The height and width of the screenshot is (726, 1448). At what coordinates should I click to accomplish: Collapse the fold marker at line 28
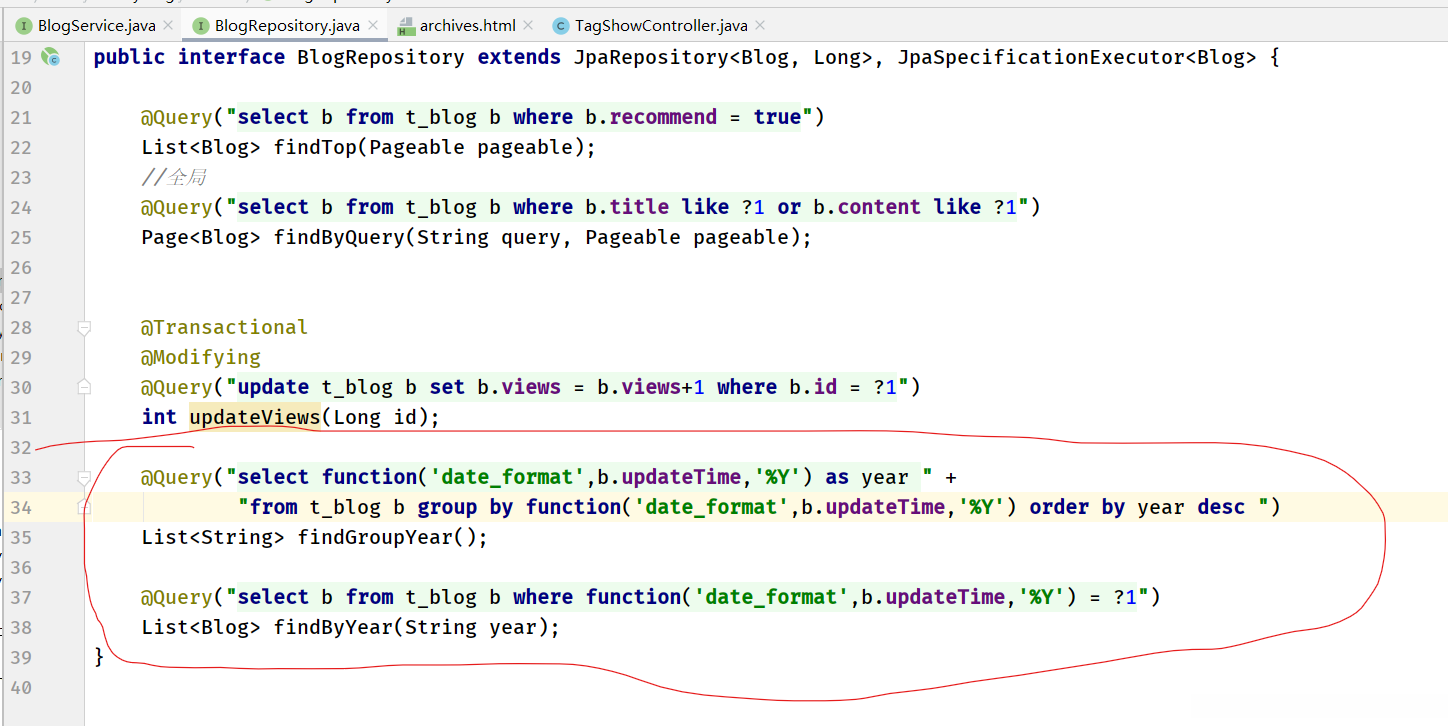tap(84, 327)
